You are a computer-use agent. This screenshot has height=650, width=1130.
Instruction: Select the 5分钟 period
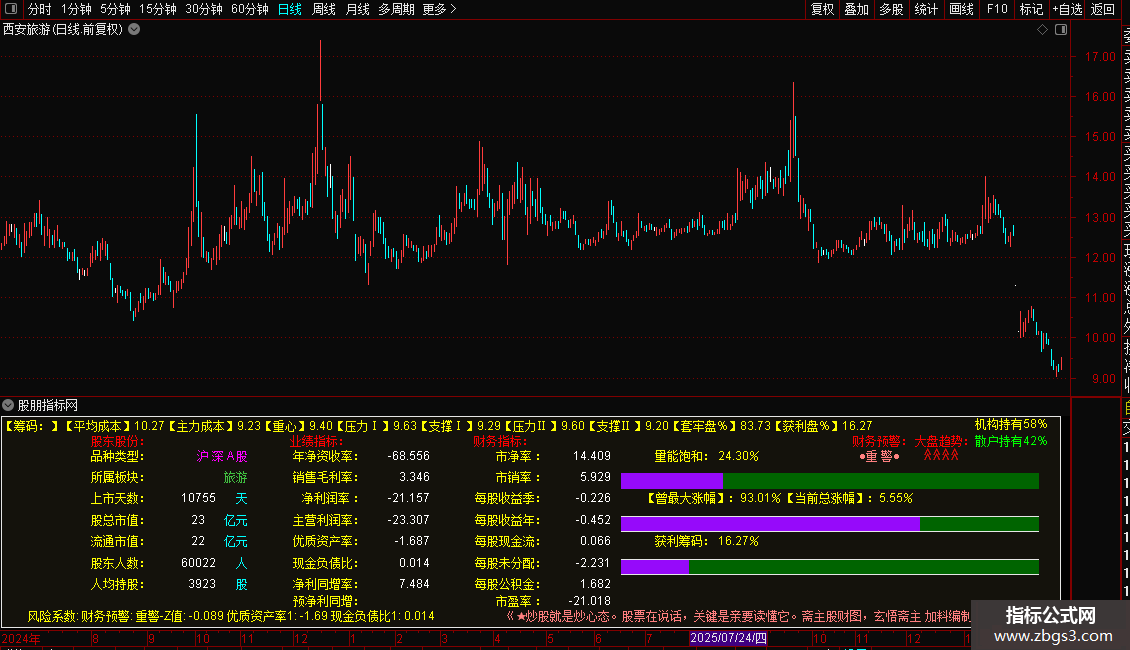click(115, 9)
